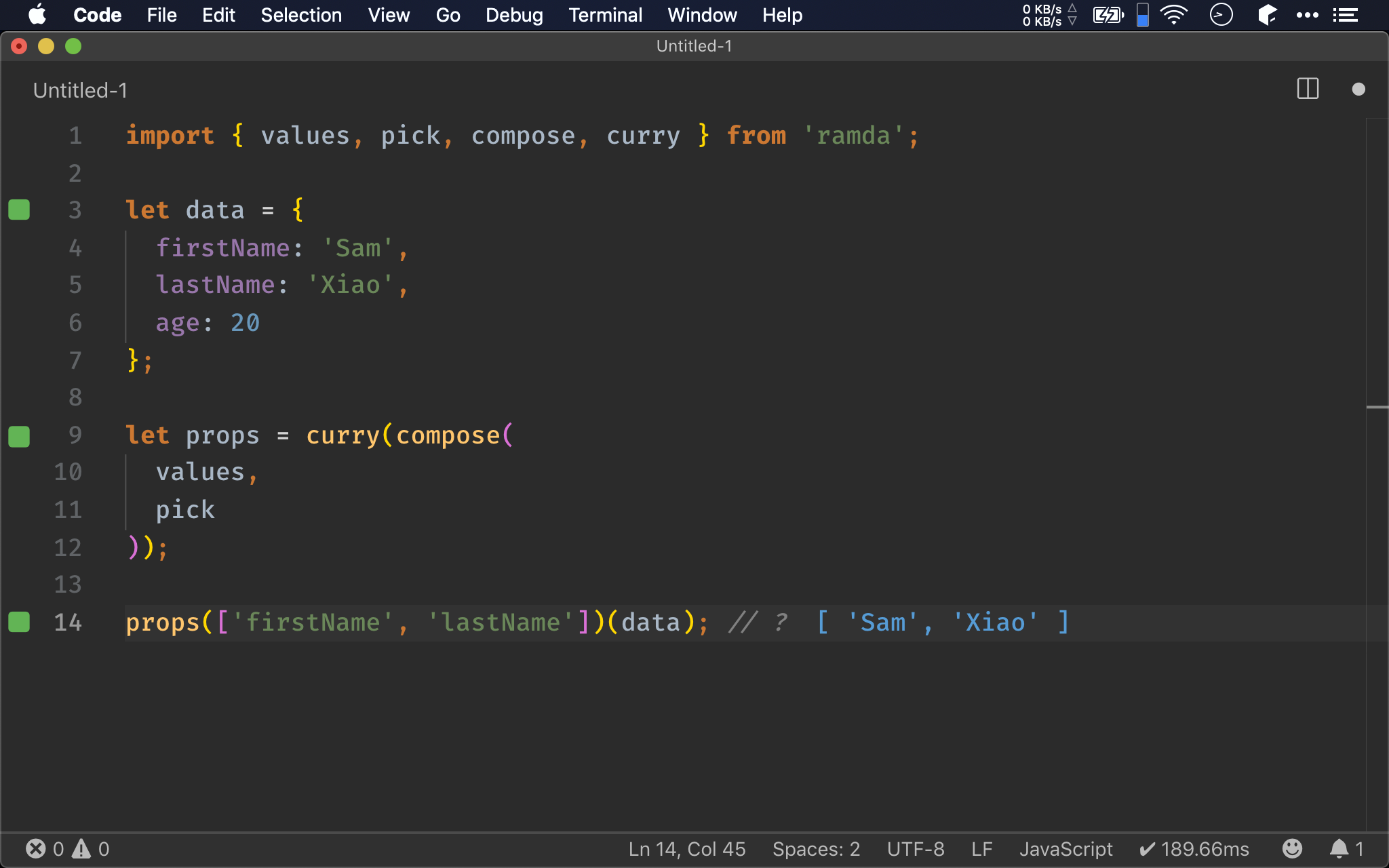Click the feedback smiley icon

point(1292,848)
